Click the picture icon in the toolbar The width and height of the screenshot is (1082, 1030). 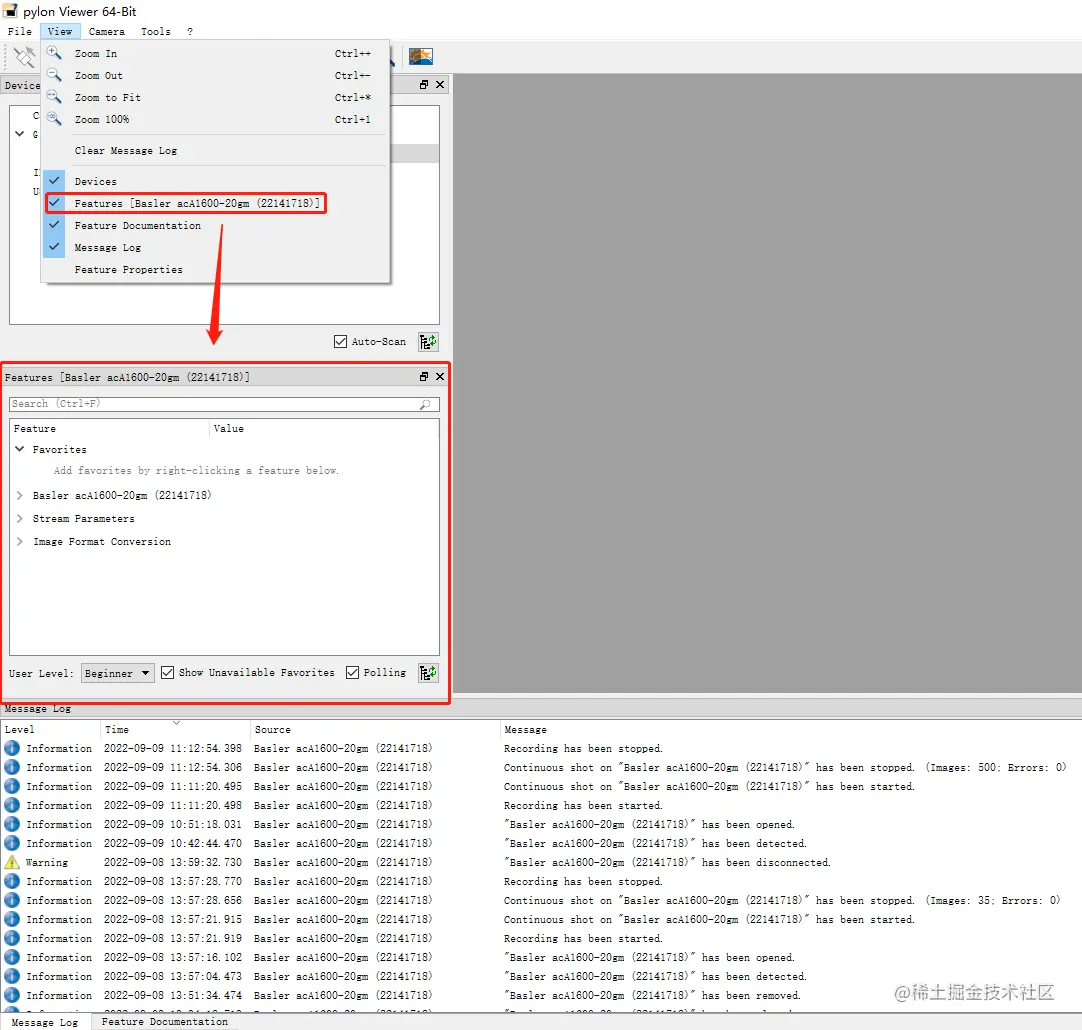tap(421, 56)
